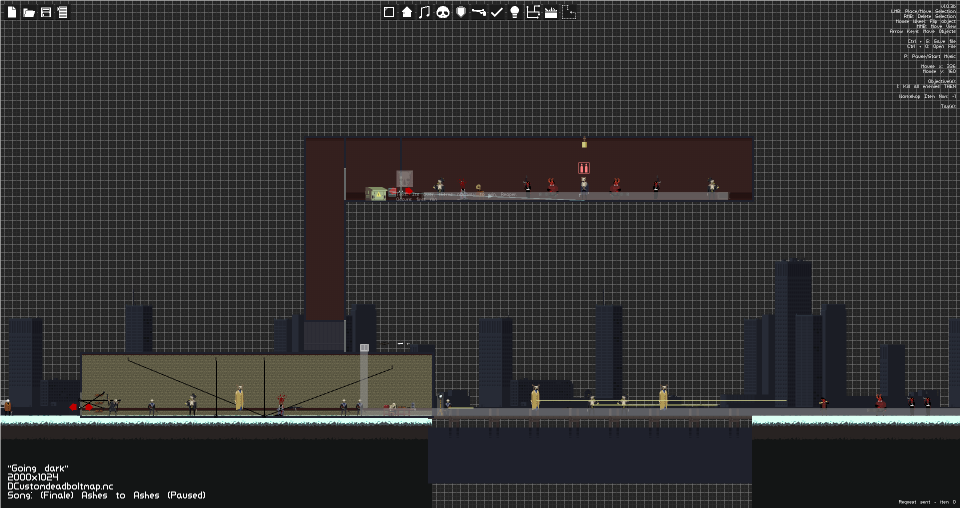Create a new map file
This screenshot has height=508, width=960.
(x=12, y=12)
